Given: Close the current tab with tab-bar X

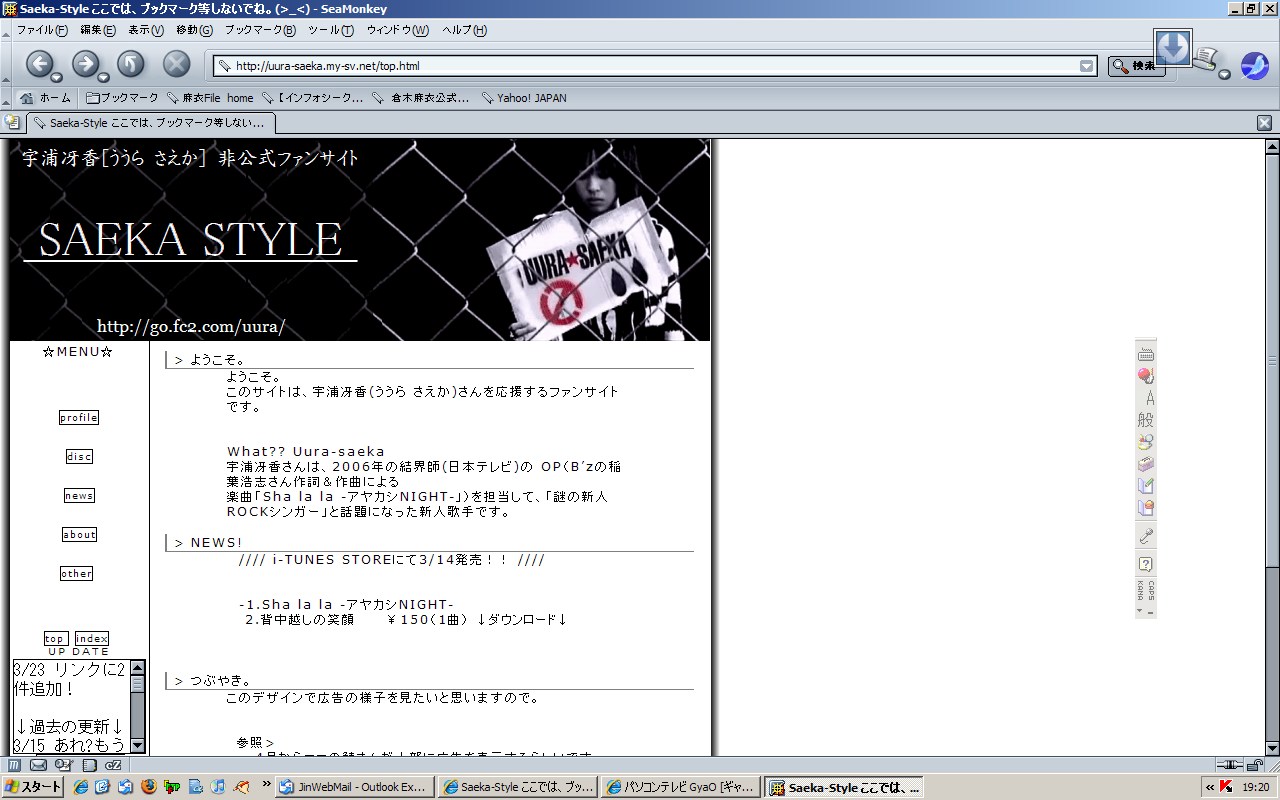Looking at the screenshot, I should pos(1264,123).
